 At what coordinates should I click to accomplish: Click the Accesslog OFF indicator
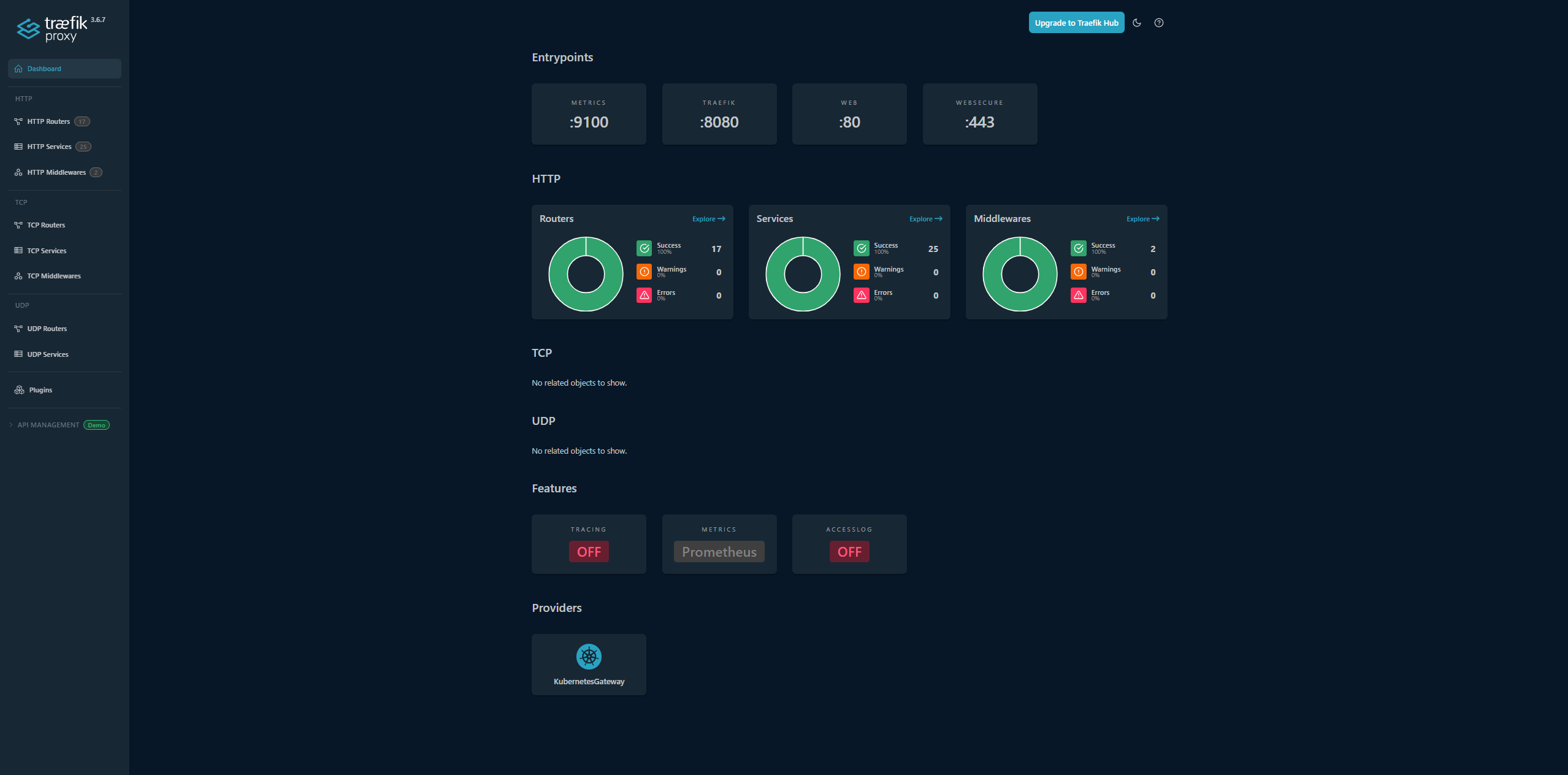tap(849, 551)
